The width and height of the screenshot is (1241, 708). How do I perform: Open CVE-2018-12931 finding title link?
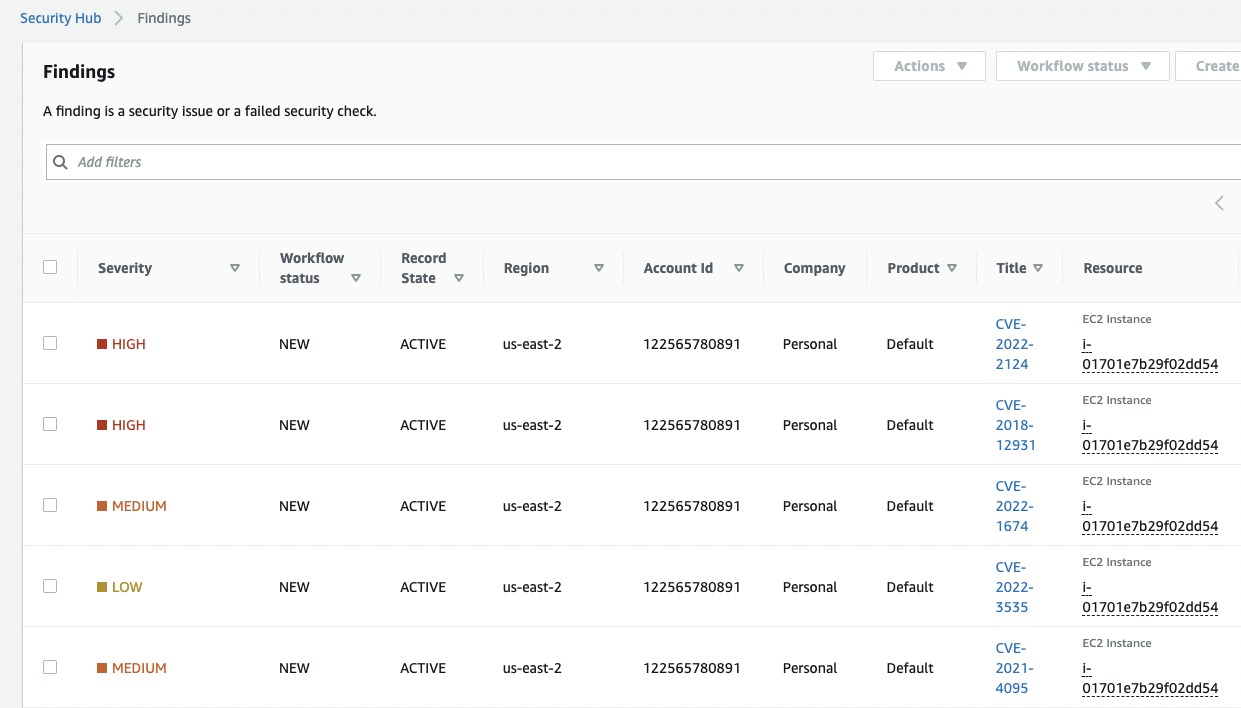click(1015, 425)
